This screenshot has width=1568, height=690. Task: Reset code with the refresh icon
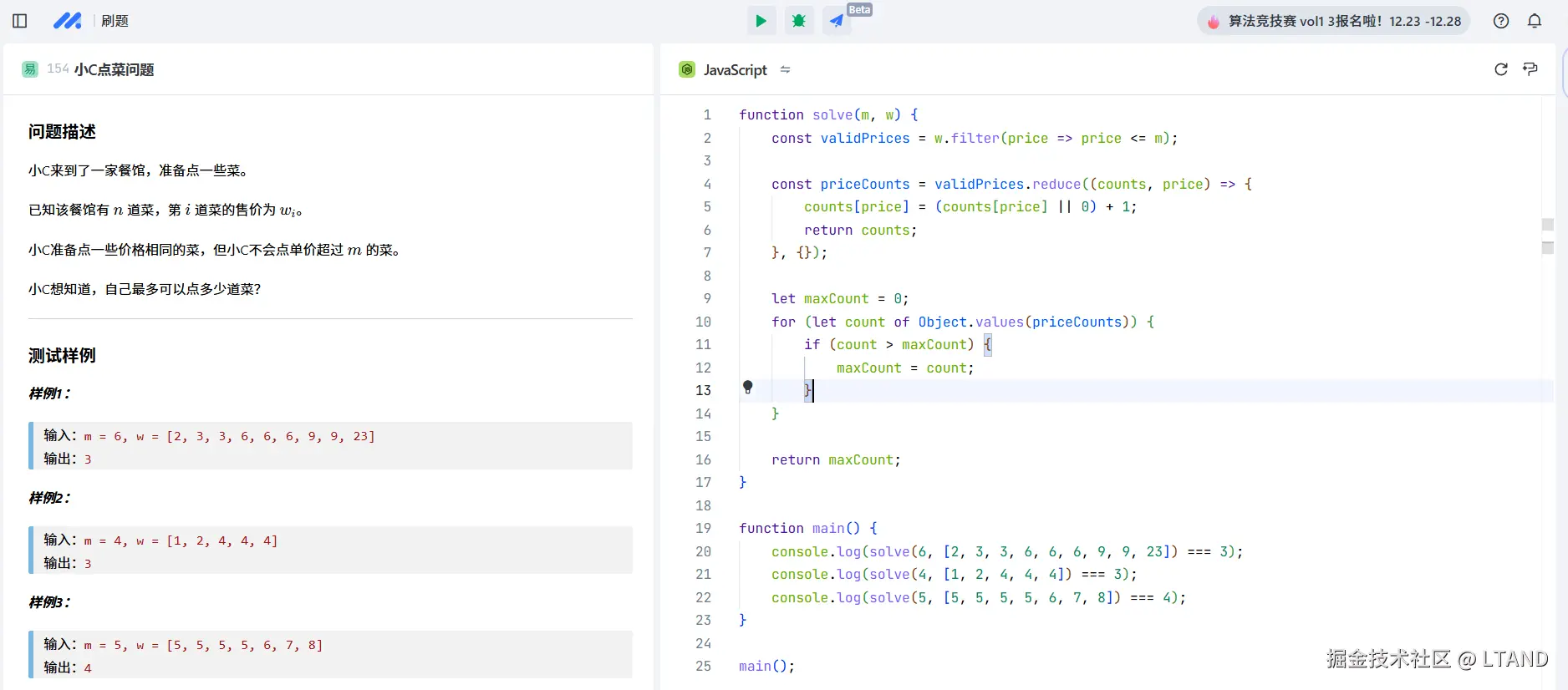point(1501,69)
